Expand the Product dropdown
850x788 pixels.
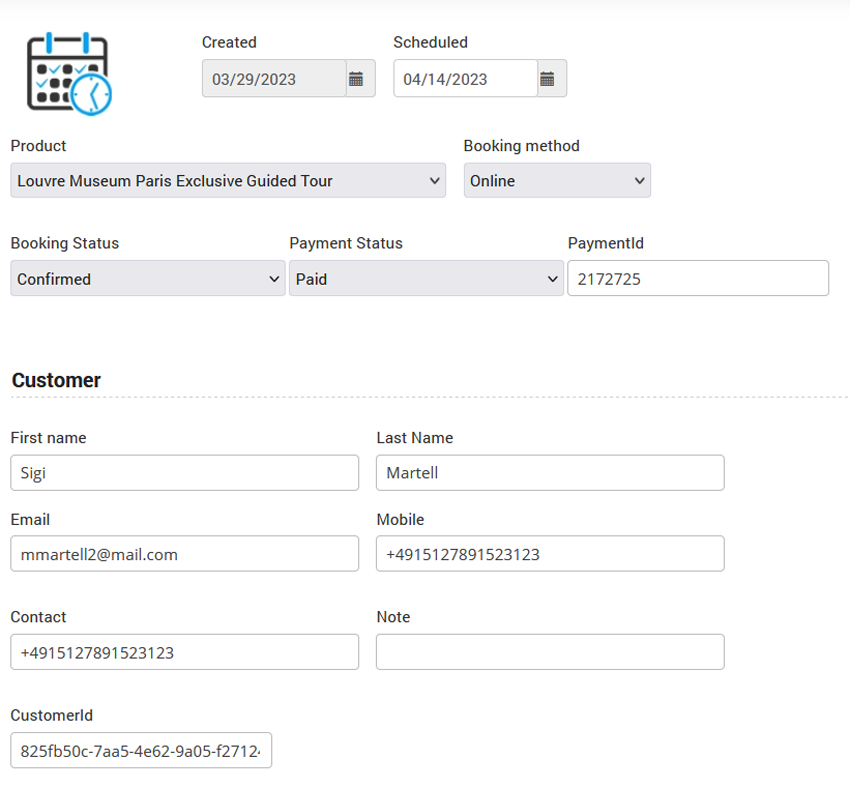tap(228, 181)
